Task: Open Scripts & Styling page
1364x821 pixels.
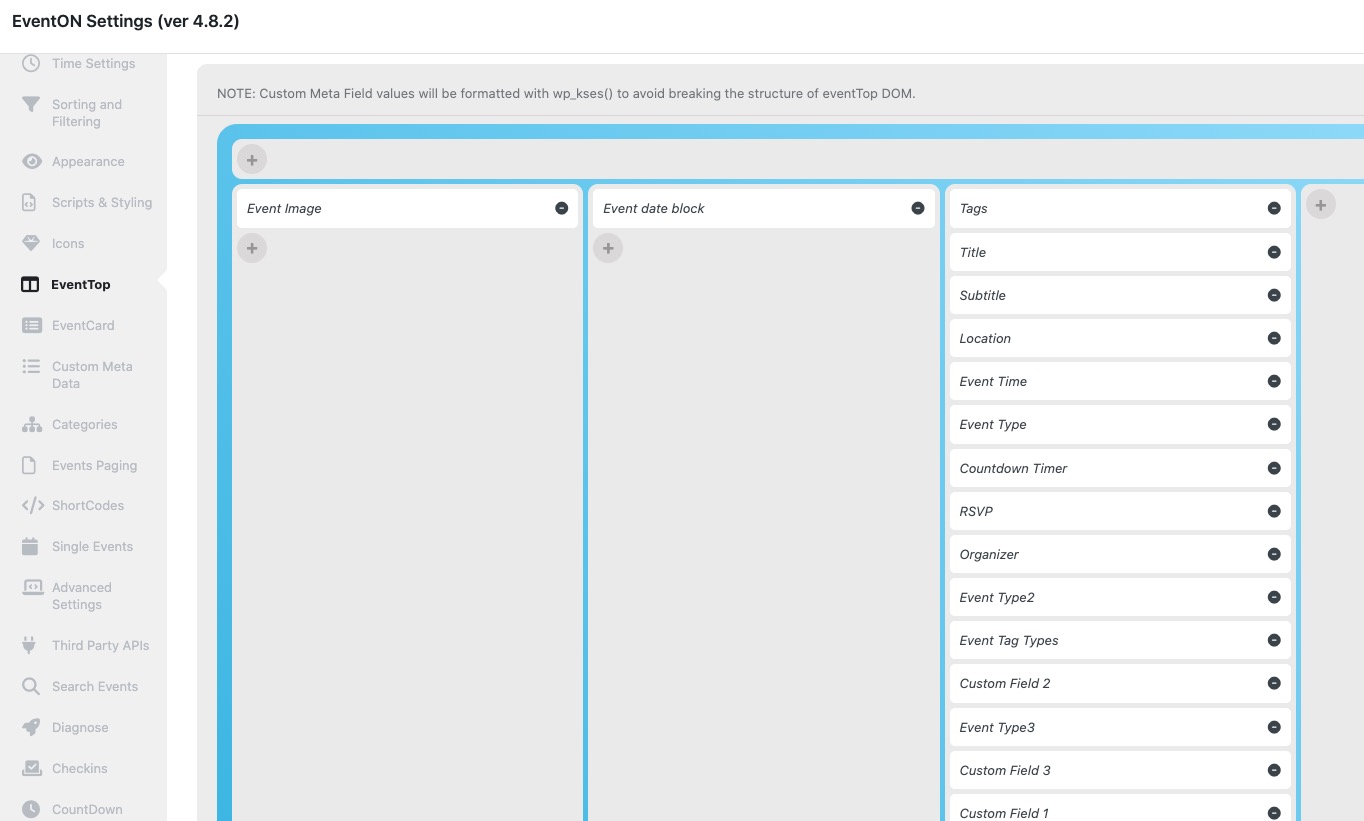Action: point(102,202)
